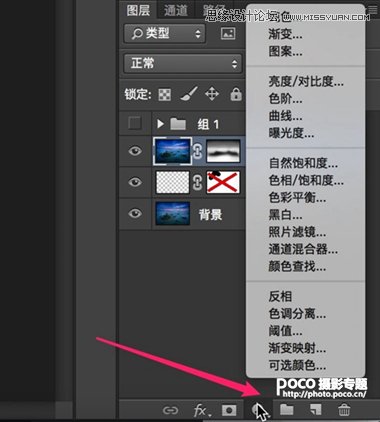
Task: Choose 可选颜色... adjustment
Action: [297, 366]
